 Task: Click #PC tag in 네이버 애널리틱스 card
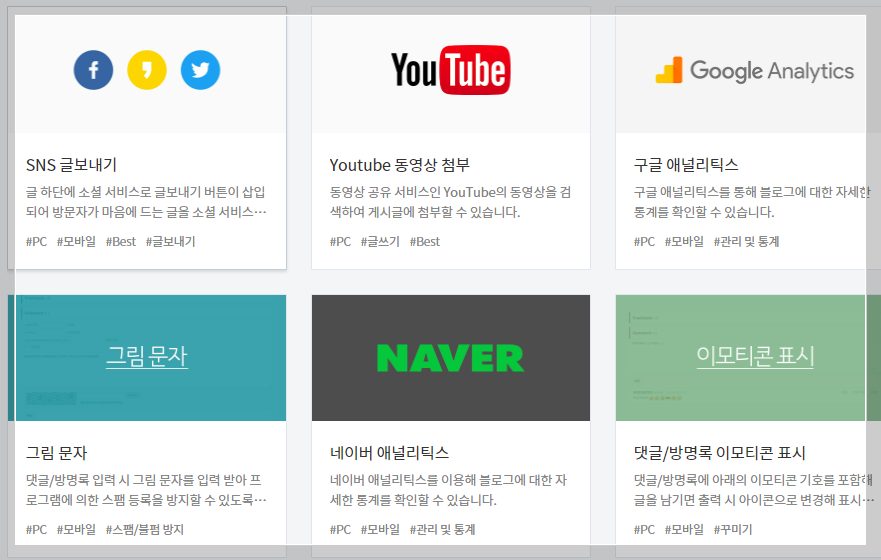pos(340,529)
